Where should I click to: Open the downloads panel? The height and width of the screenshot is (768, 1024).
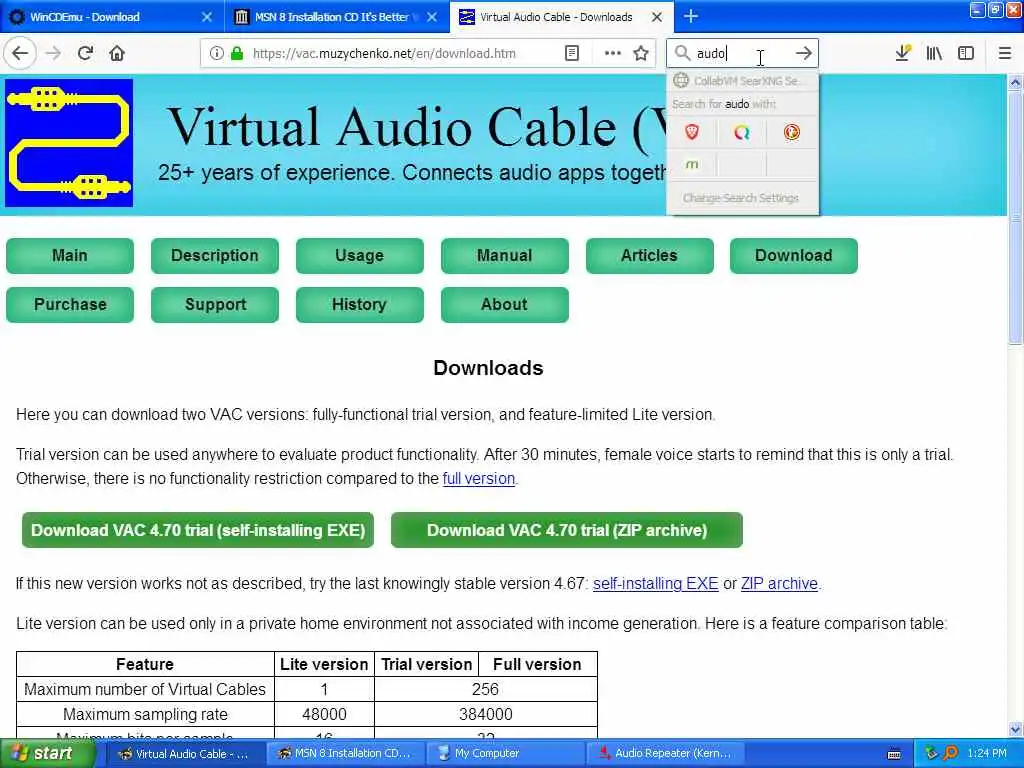[x=903, y=54]
